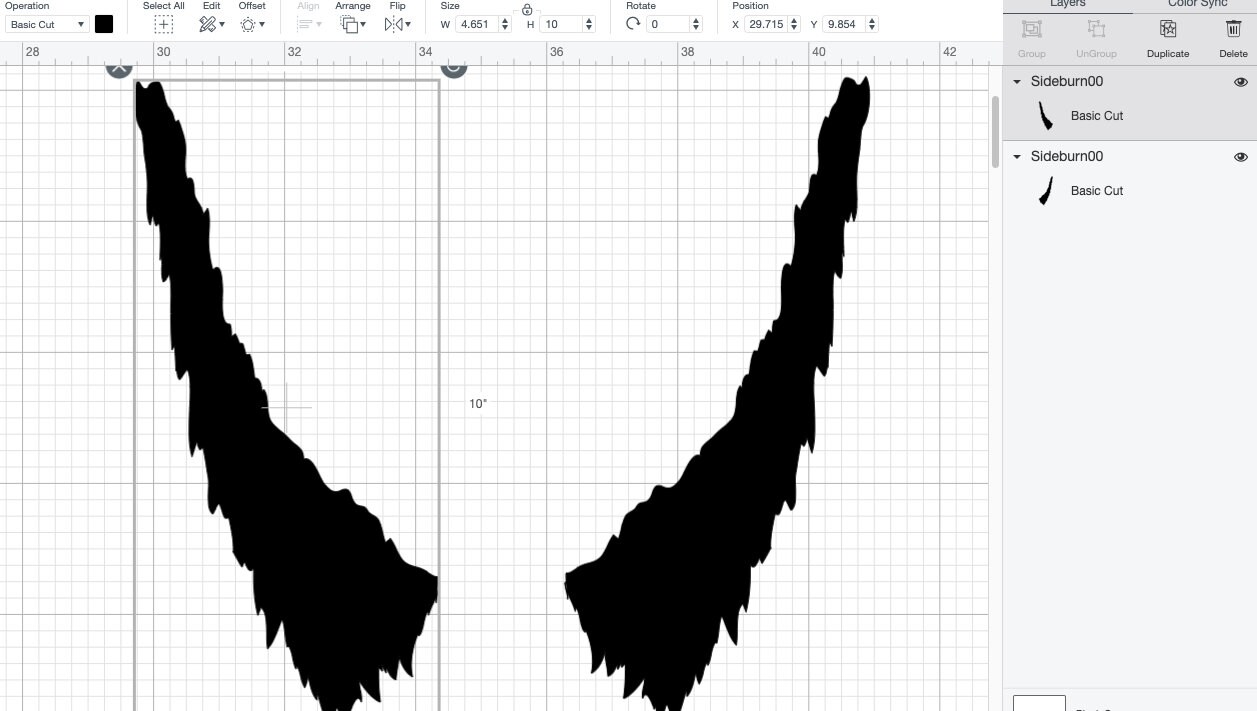Select the highlighted Sideburn00 layer name
This screenshot has height=711, width=1257.
[x=1067, y=82]
